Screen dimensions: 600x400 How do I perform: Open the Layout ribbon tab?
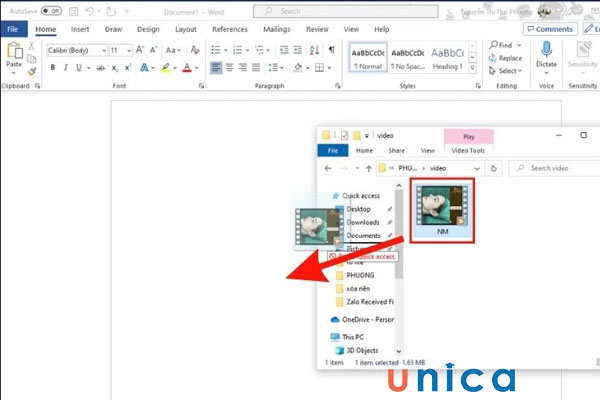coord(186,29)
